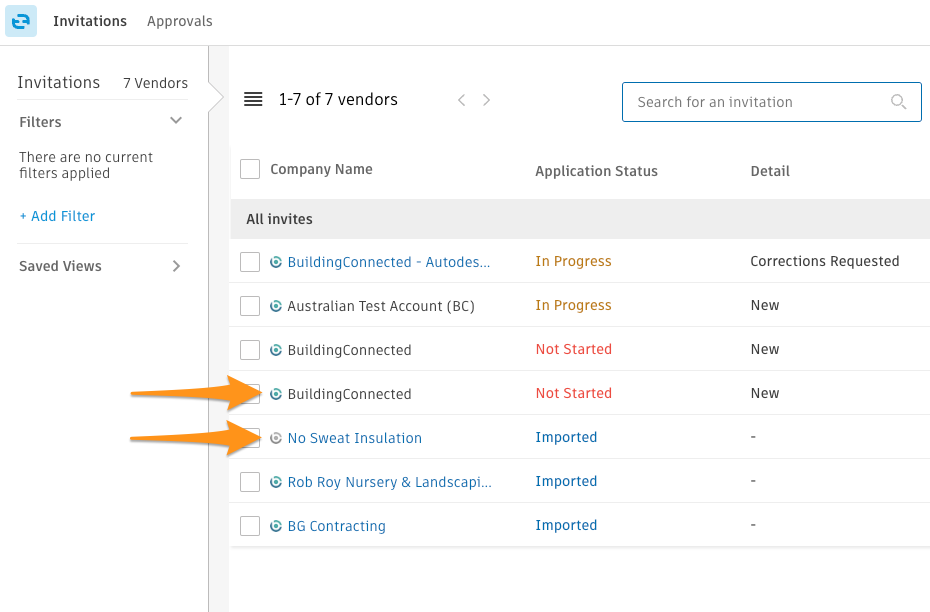Go to next page of vendors
The width and height of the screenshot is (930, 612).
tap(487, 100)
